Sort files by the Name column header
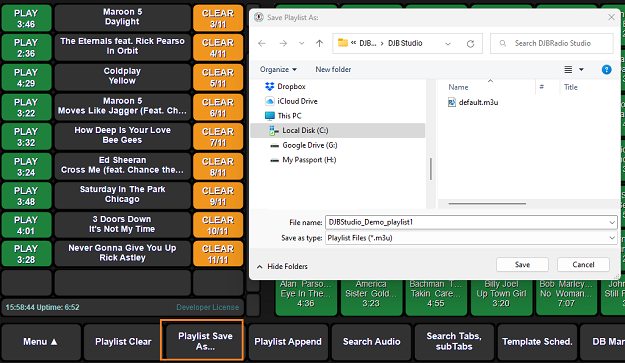This screenshot has width=625, height=363. (458, 87)
